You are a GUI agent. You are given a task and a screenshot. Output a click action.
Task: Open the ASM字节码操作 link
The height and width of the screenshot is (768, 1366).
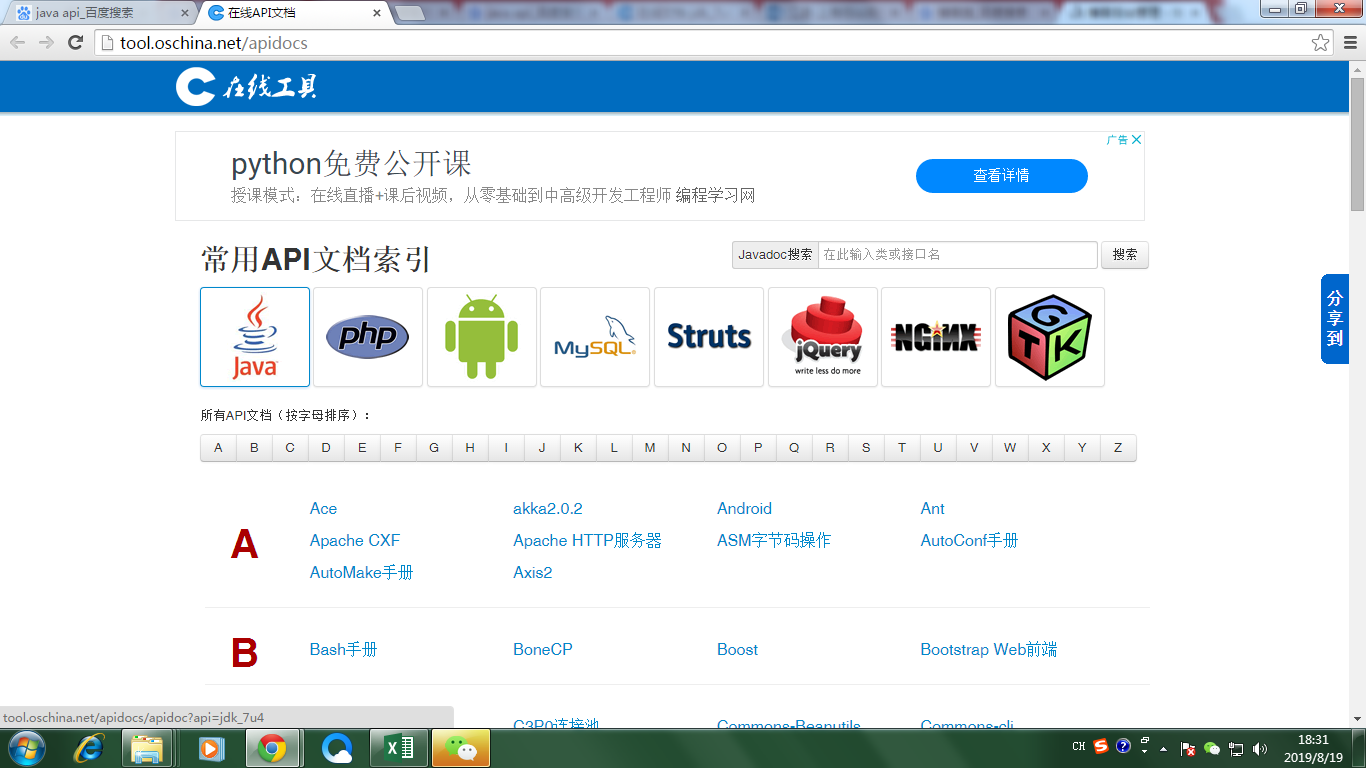774,540
